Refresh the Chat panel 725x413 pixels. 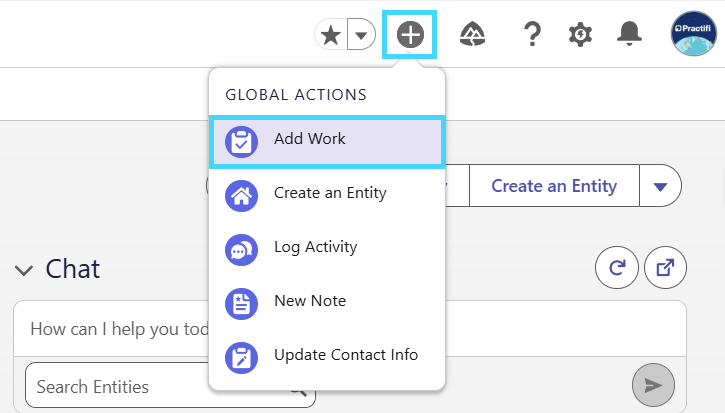(x=617, y=268)
